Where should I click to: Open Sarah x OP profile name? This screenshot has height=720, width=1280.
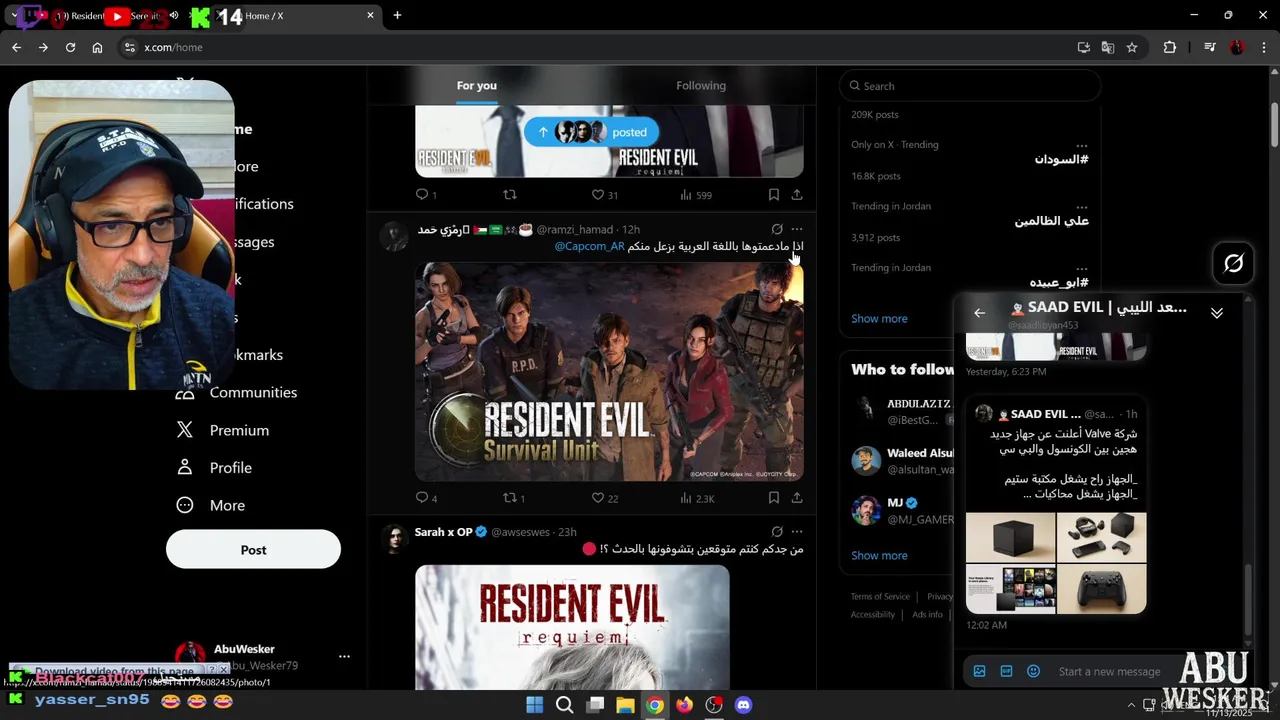click(x=443, y=532)
